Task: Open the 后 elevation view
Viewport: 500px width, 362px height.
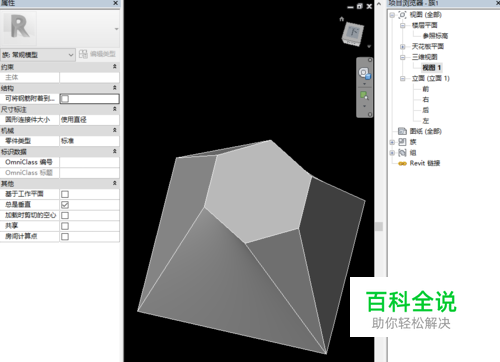Action: click(x=426, y=110)
